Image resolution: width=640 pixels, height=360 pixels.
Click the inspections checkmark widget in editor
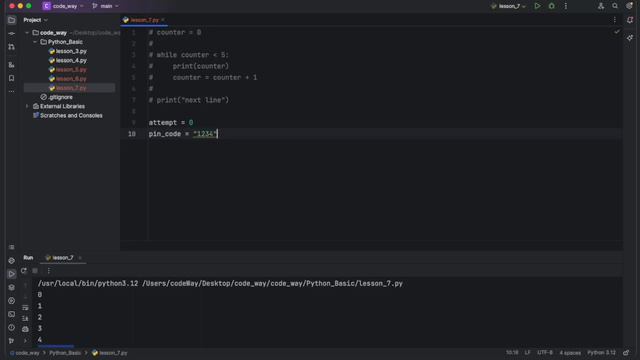(x=617, y=32)
